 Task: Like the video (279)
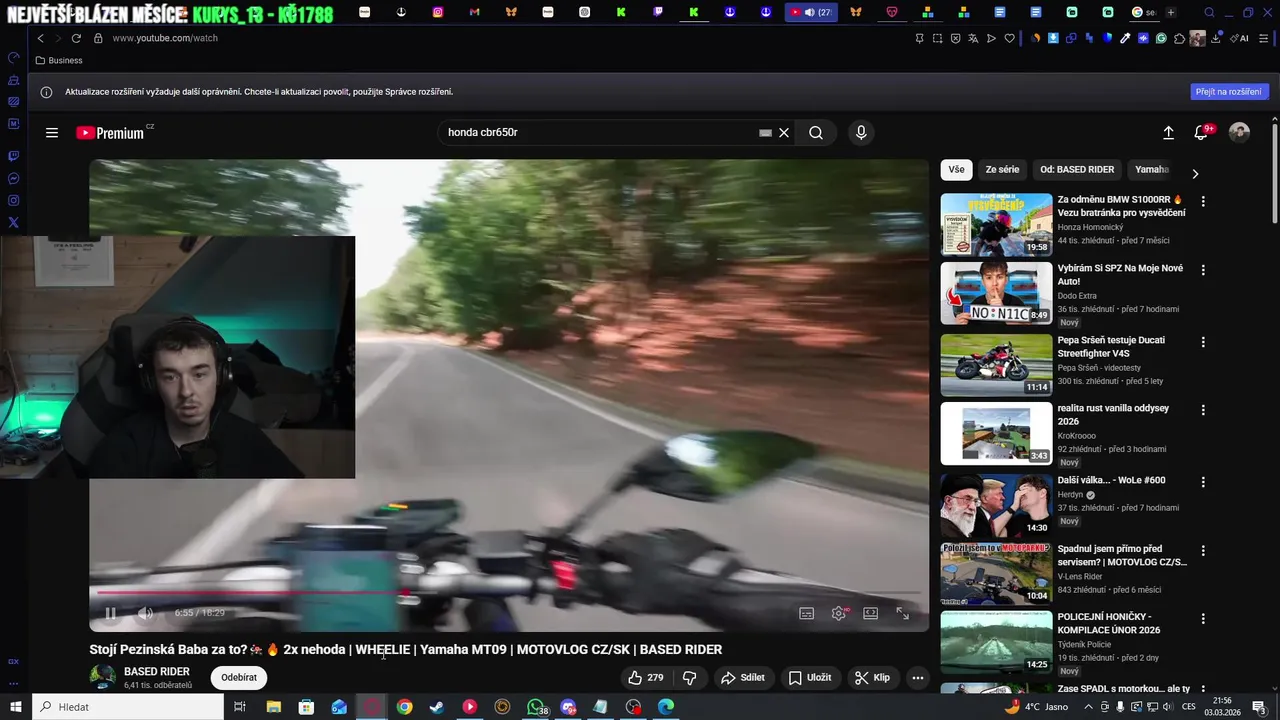pos(645,678)
